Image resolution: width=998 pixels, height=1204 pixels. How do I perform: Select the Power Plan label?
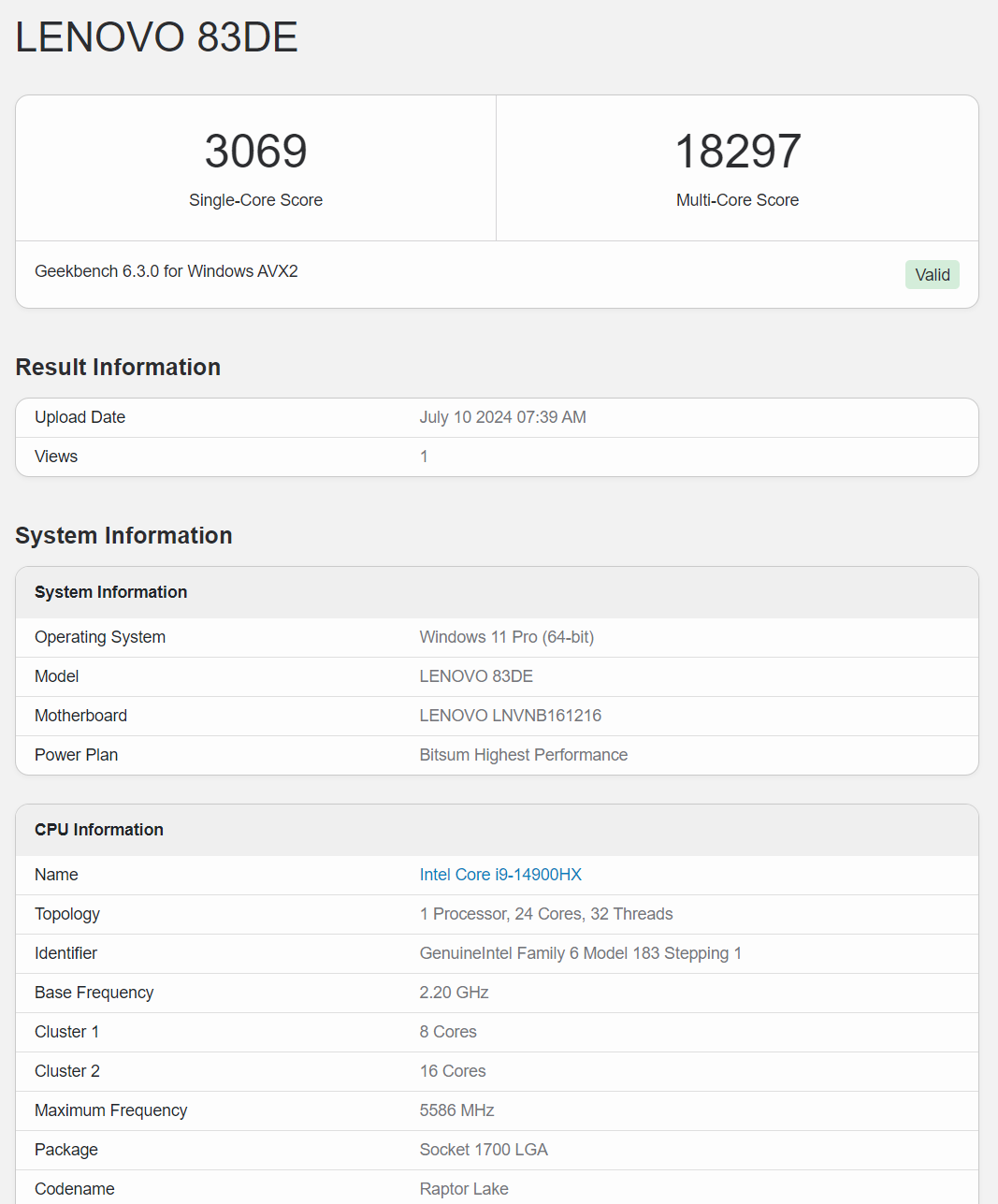point(76,755)
